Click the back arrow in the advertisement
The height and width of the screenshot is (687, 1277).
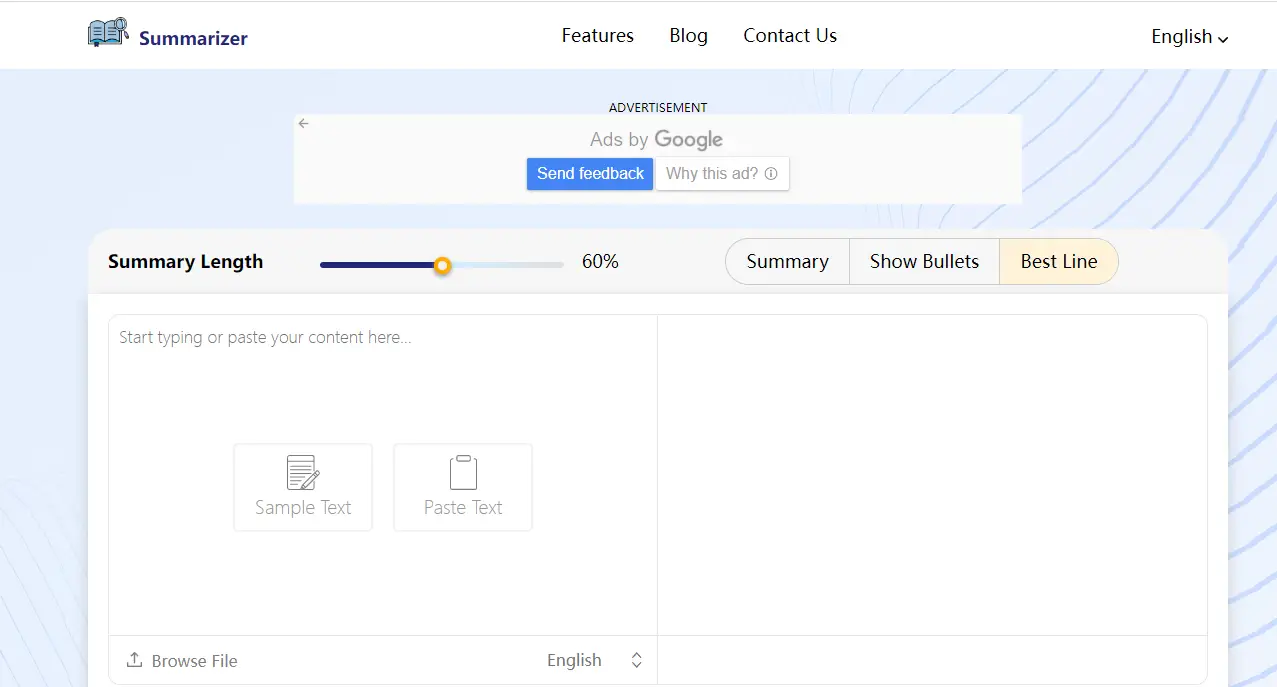pos(304,124)
